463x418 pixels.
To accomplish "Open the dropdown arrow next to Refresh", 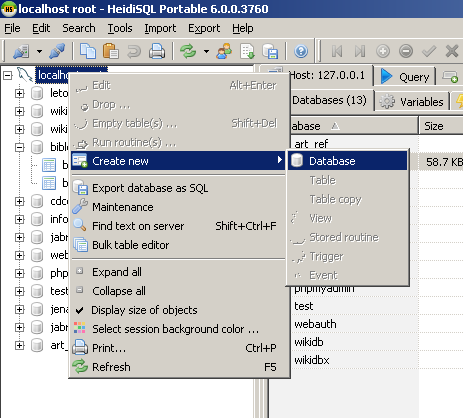I will coord(206,51).
